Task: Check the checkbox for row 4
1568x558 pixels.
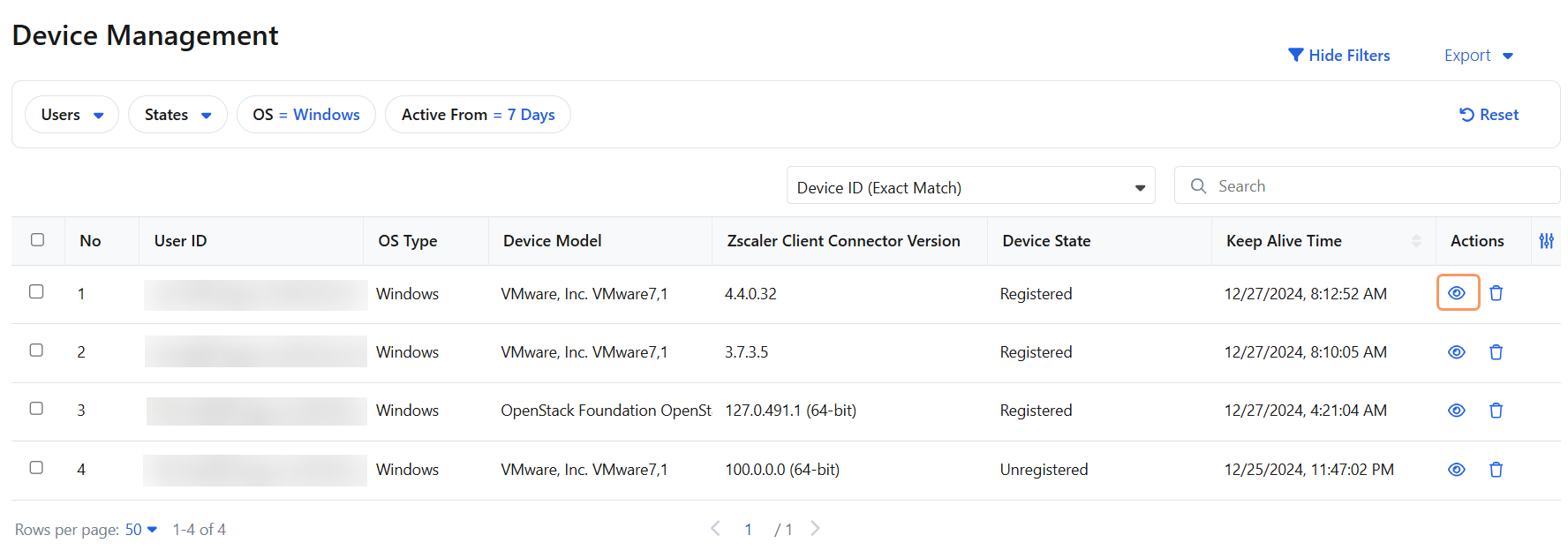Action: (x=36, y=468)
